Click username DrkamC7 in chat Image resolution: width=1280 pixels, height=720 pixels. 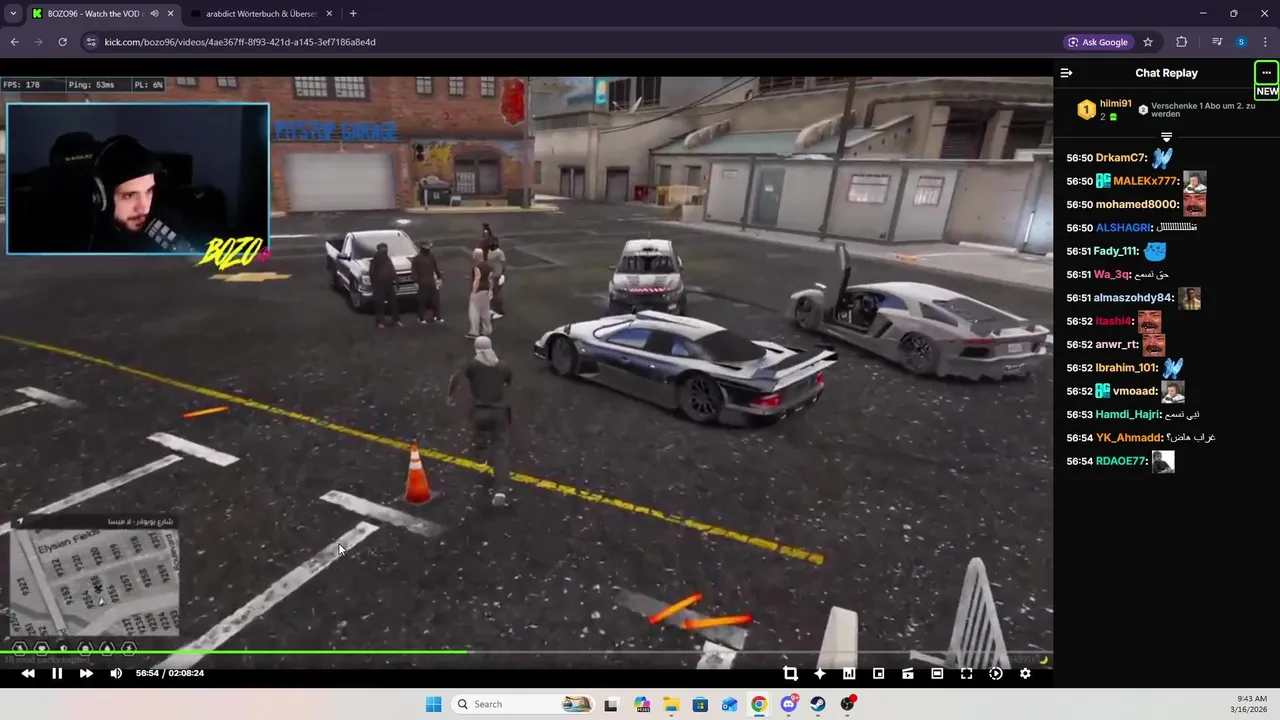[1121, 158]
